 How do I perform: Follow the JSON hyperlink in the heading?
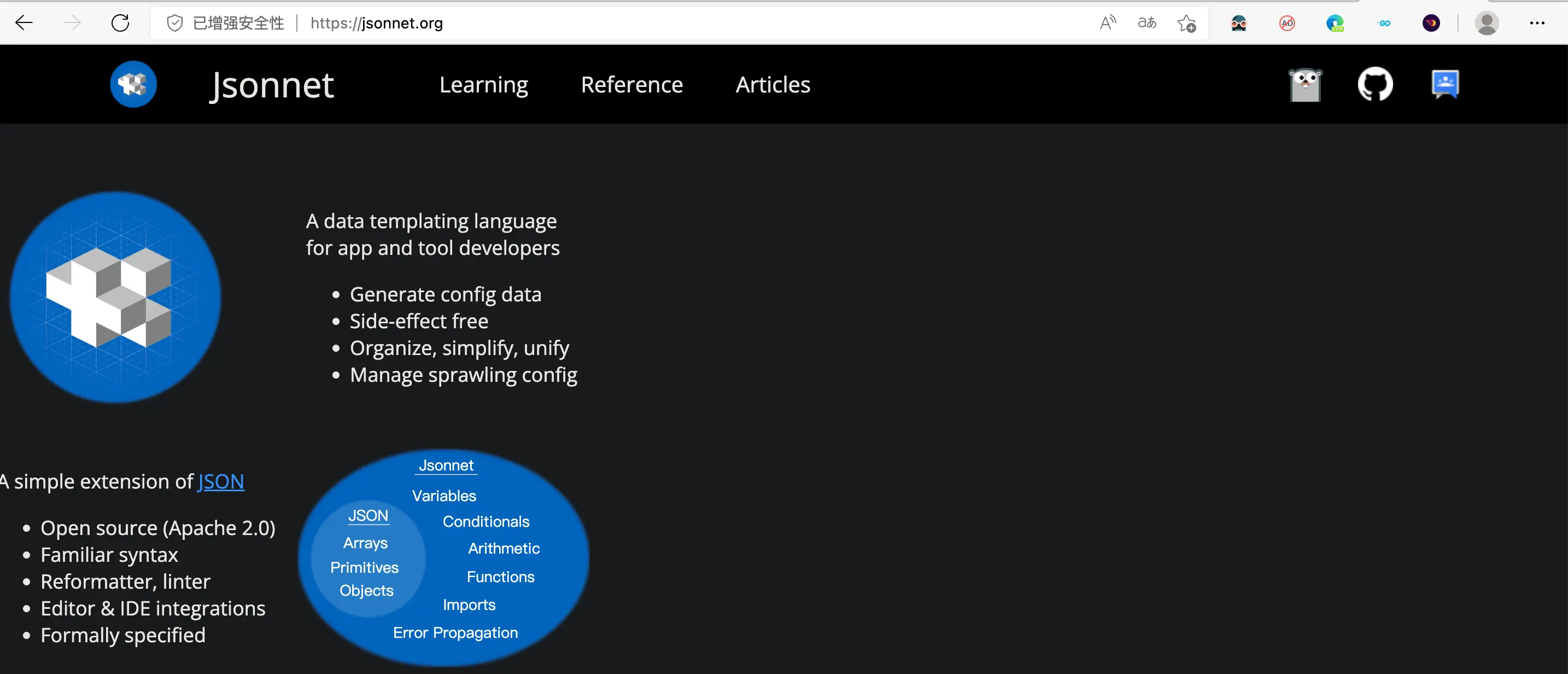click(221, 481)
